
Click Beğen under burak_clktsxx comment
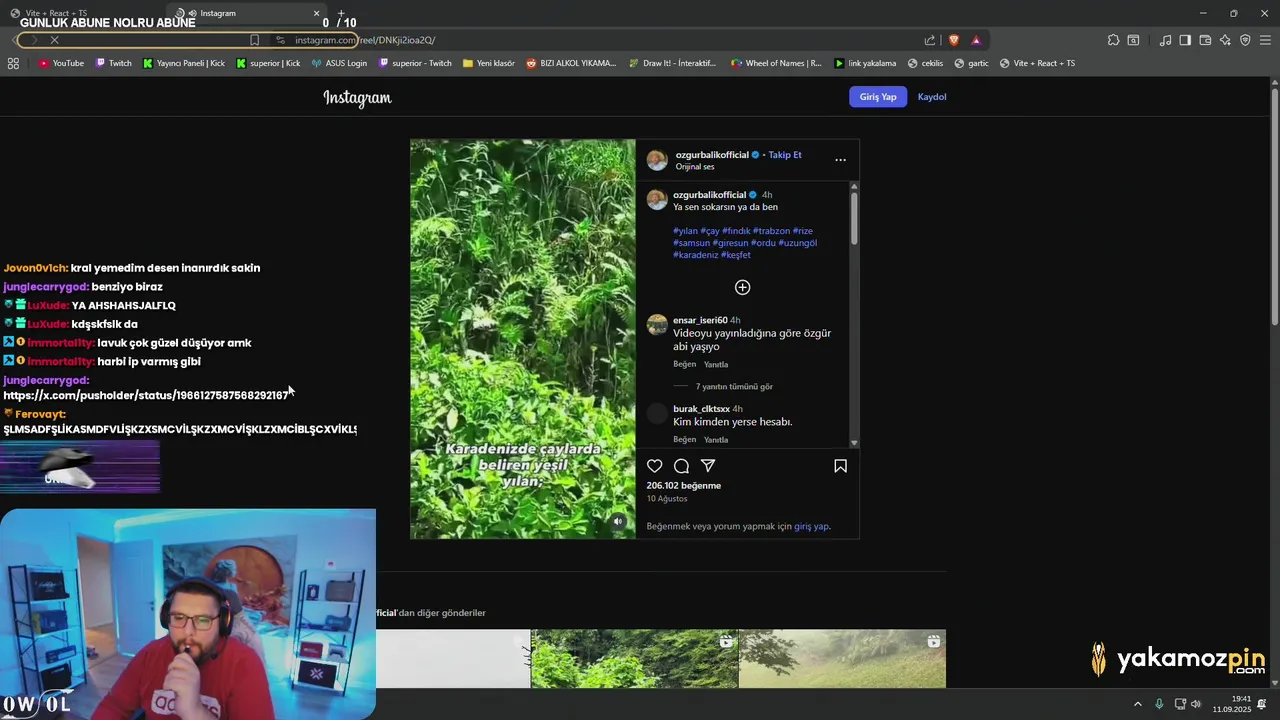[x=684, y=439]
